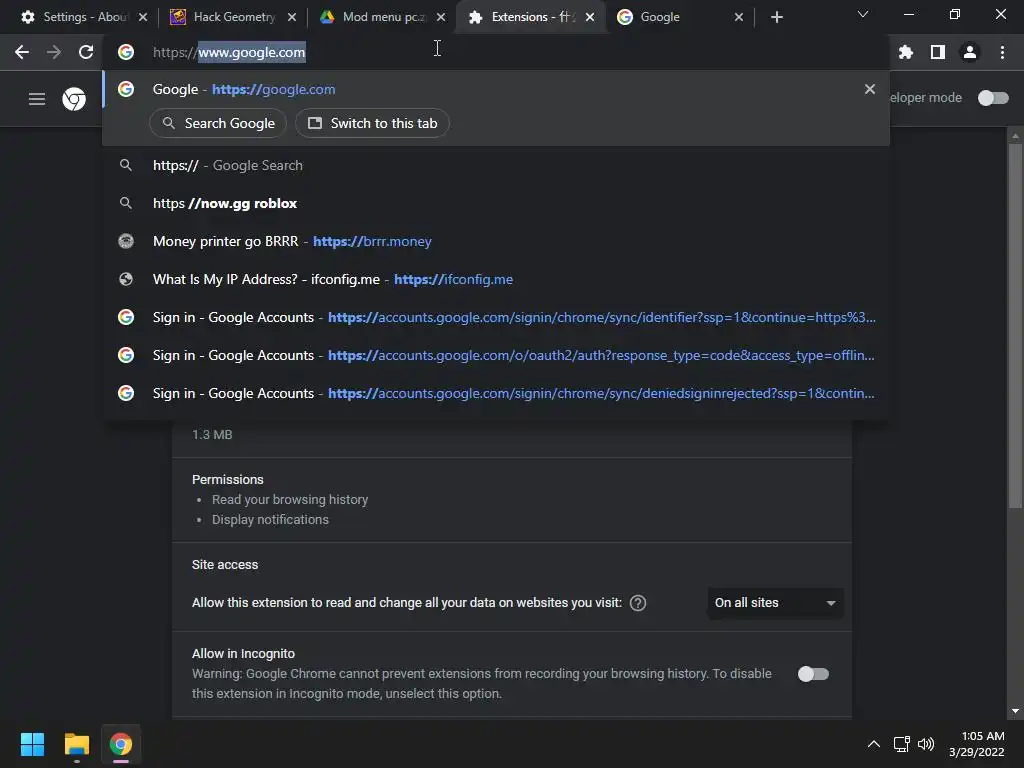The image size is (1024, 768).
Task: Open Chrome side panel icon
Action: [x=938, y=52]
